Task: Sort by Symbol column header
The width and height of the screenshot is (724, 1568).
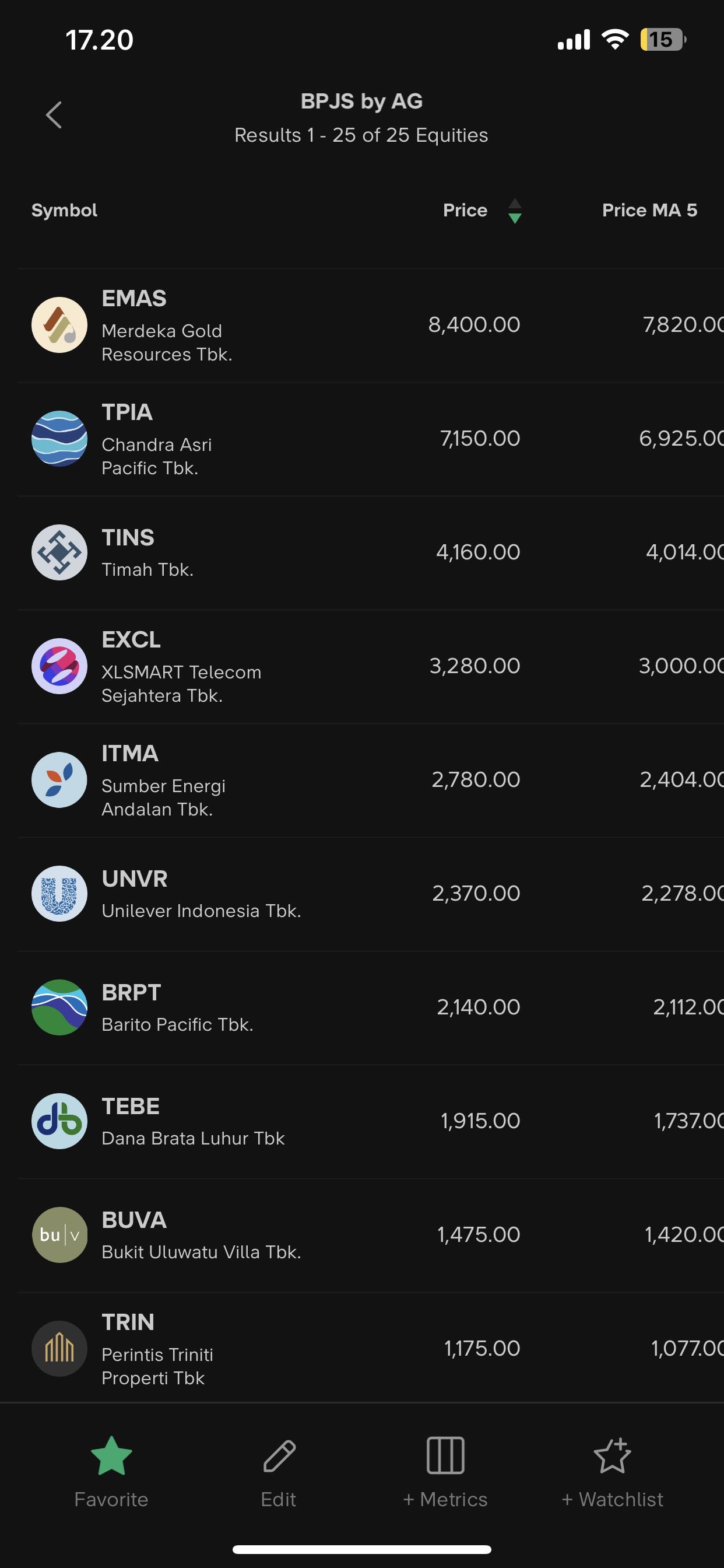Action: click(x=65, y=211)
